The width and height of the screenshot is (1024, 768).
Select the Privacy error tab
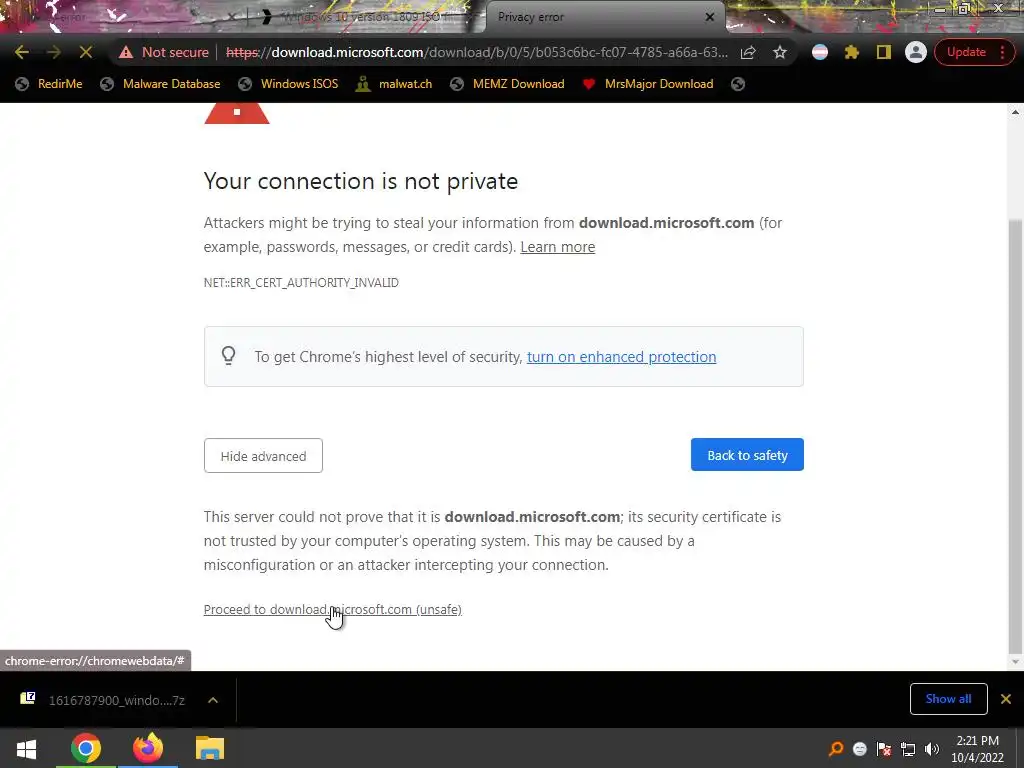click(x=604, y=17)
